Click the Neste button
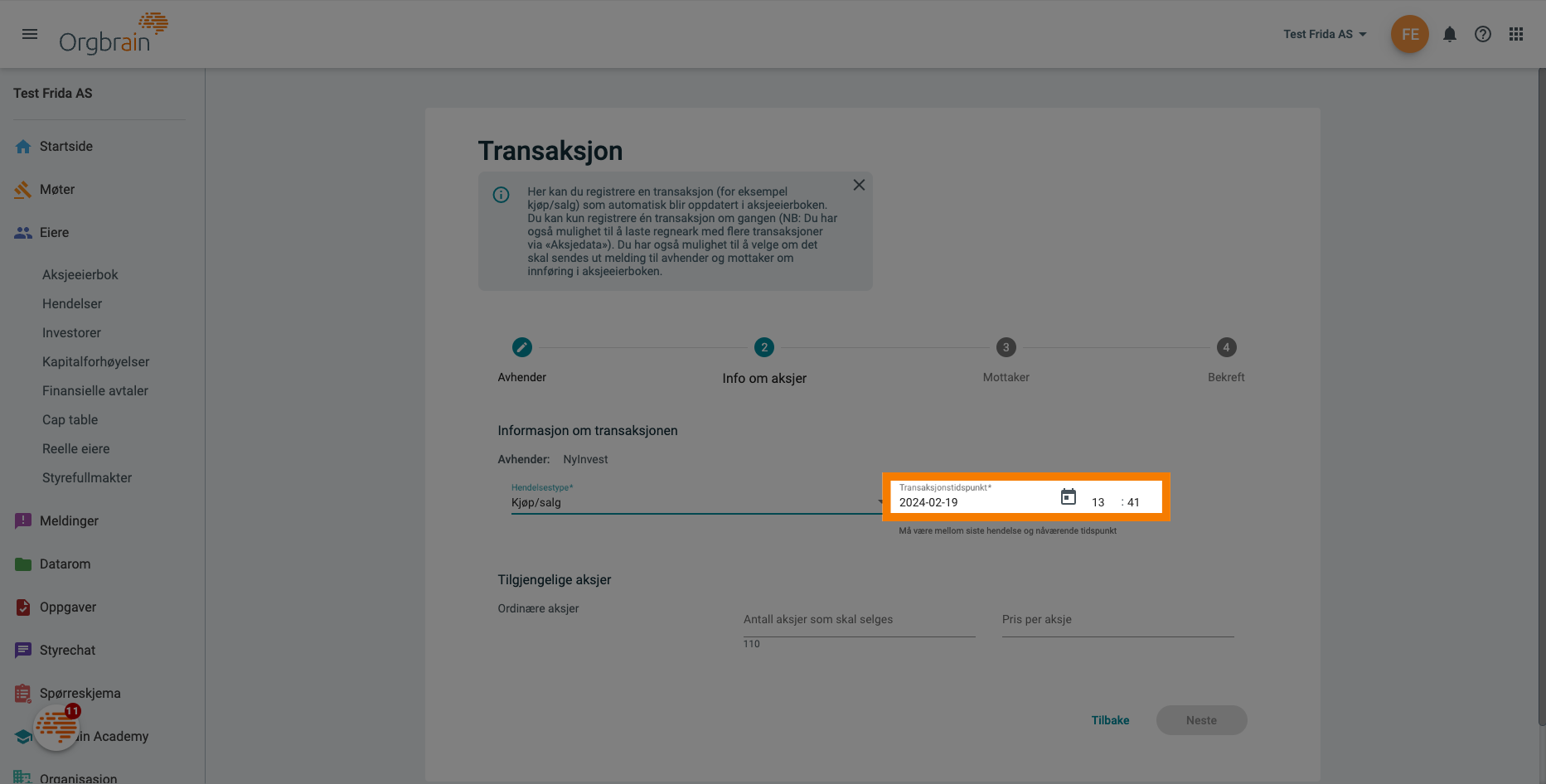Screen dimensions: 1546x784 coord(1201,720)
